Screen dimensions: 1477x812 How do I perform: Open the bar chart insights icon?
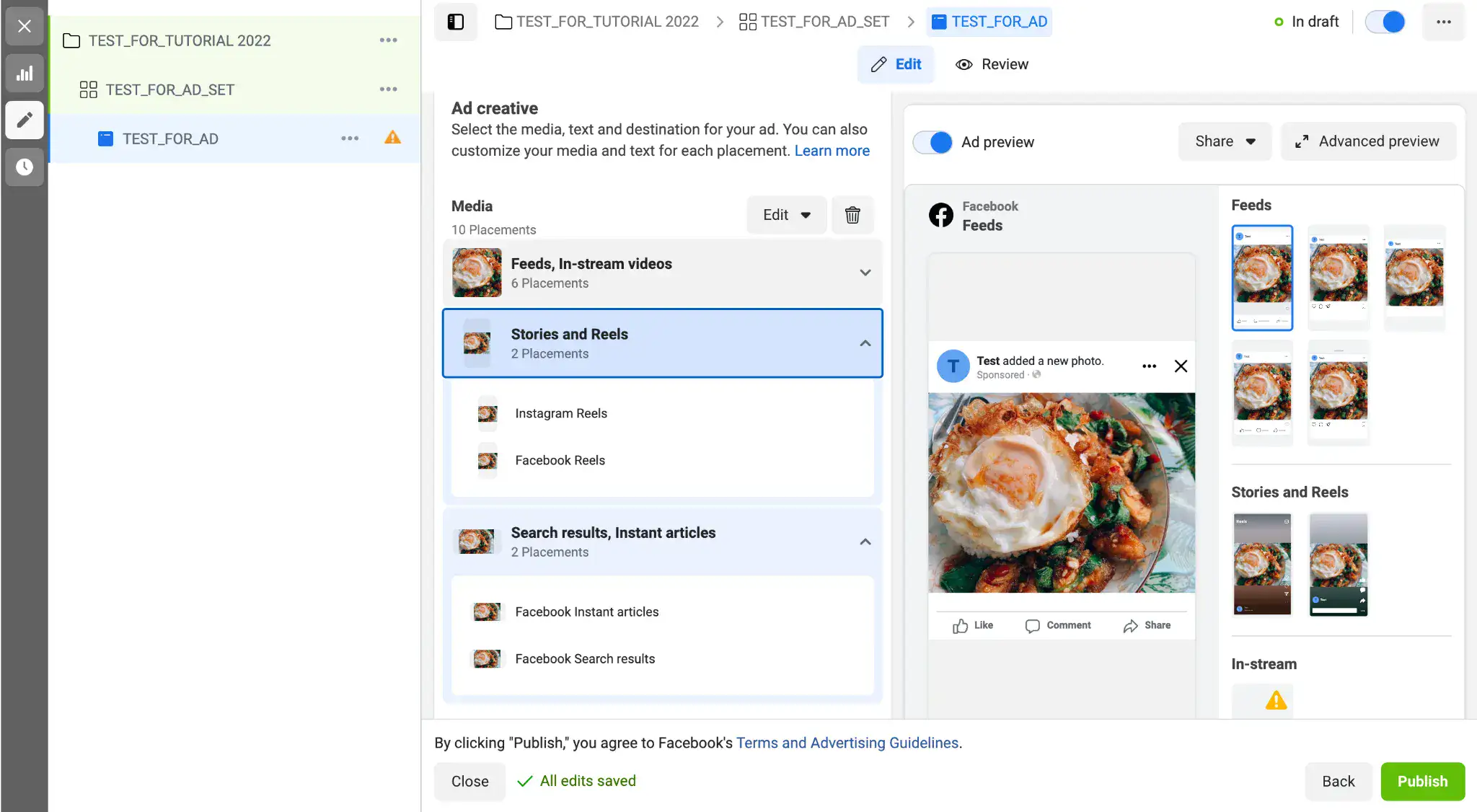pos(25,73)
